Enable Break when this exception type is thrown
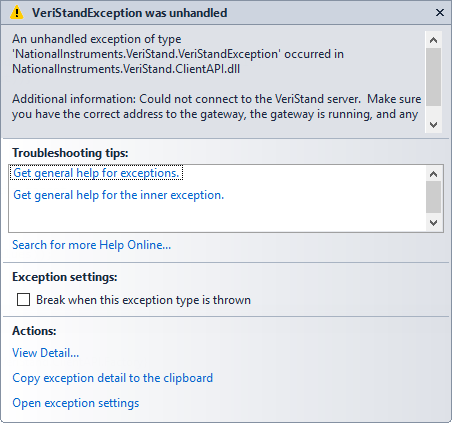This screenshot has height=423, width=452. (x=23, y=300)
